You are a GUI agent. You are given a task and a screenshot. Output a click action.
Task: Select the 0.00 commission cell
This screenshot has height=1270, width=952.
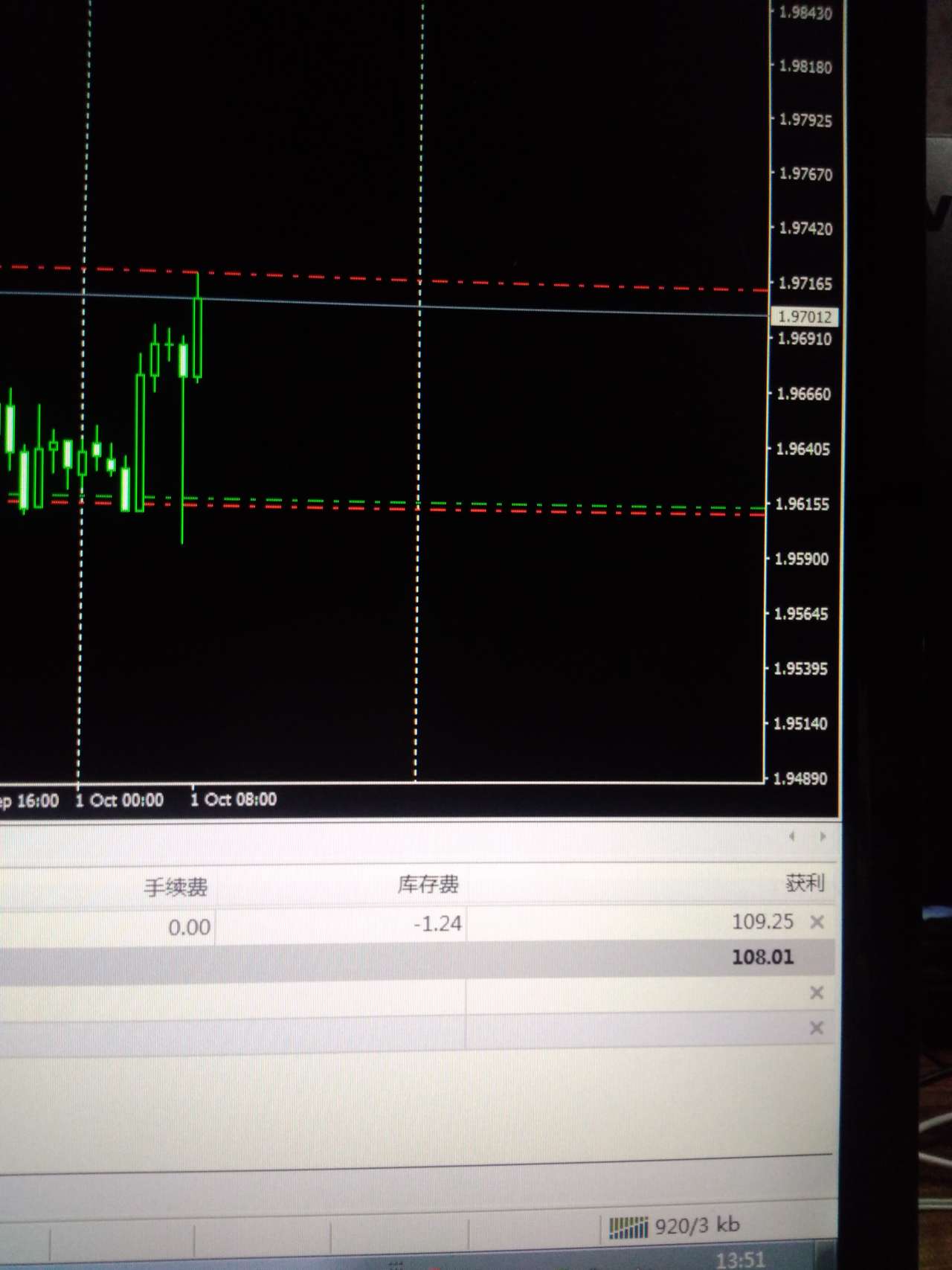tap(189, 927)
